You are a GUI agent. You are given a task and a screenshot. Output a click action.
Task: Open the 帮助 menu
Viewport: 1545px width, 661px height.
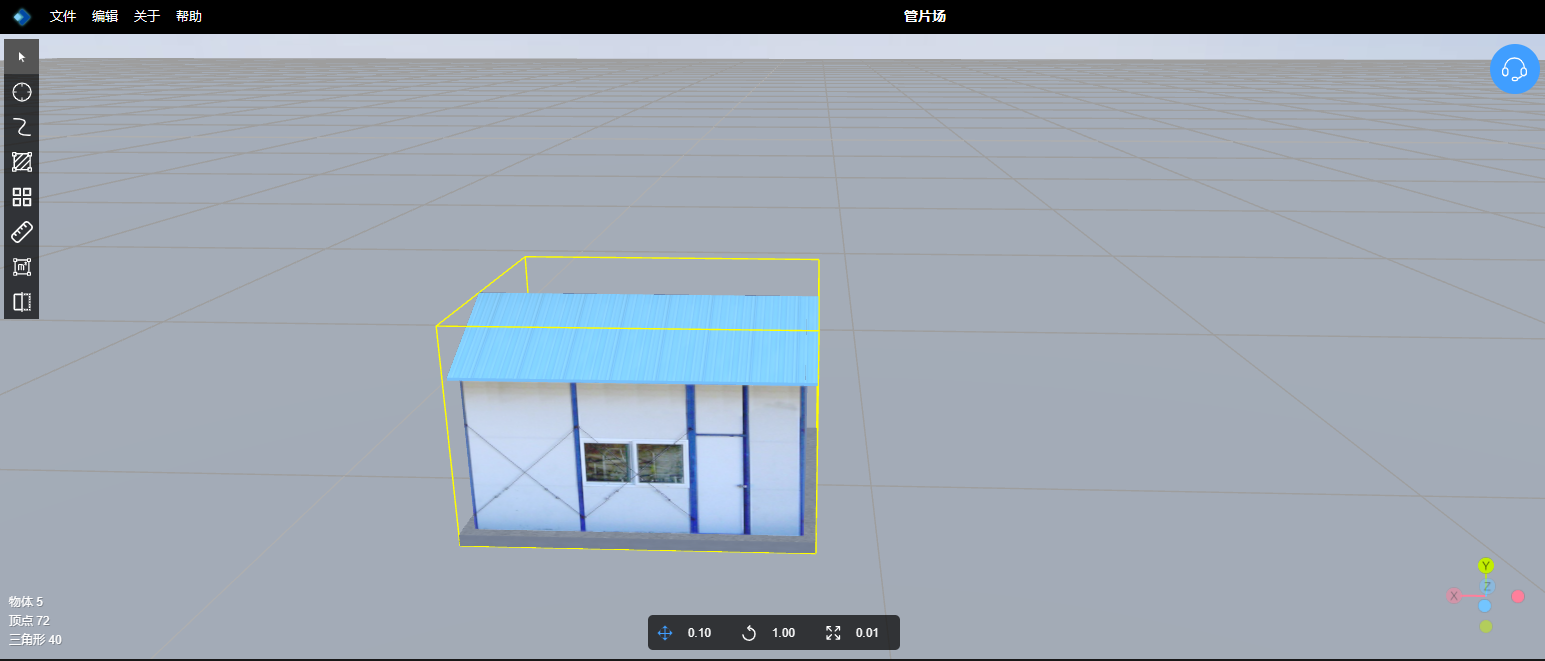pyautogui.click(x=189, y=16)
